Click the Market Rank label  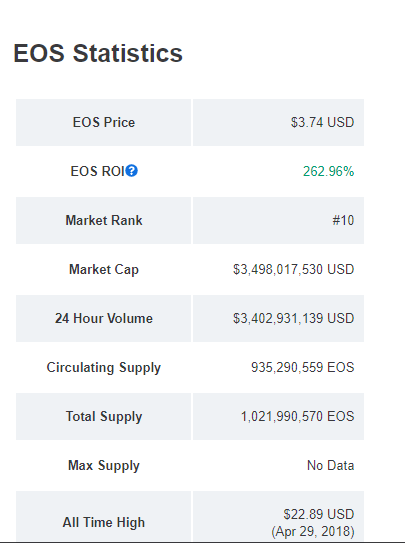(104, 220)
